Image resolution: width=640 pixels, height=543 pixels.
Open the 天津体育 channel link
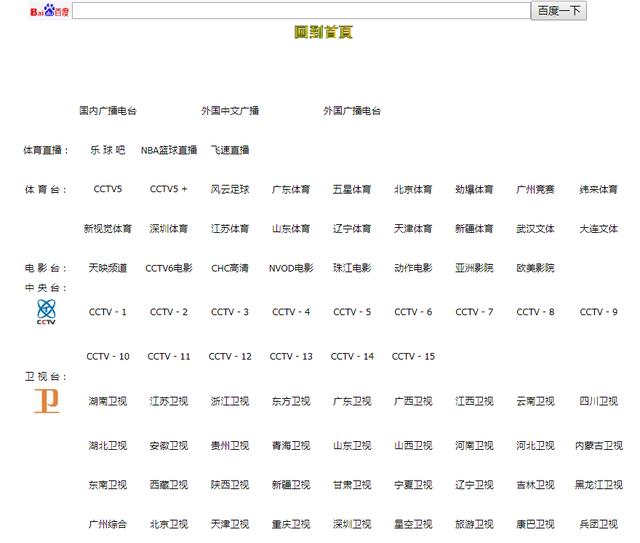(x=413, y=229)
